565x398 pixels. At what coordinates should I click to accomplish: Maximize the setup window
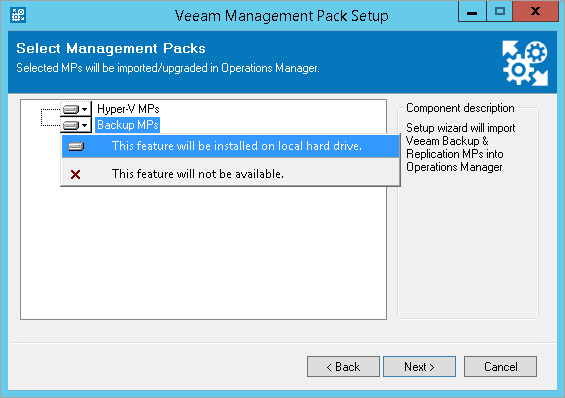pyautogui.click(x=499, y=12)
